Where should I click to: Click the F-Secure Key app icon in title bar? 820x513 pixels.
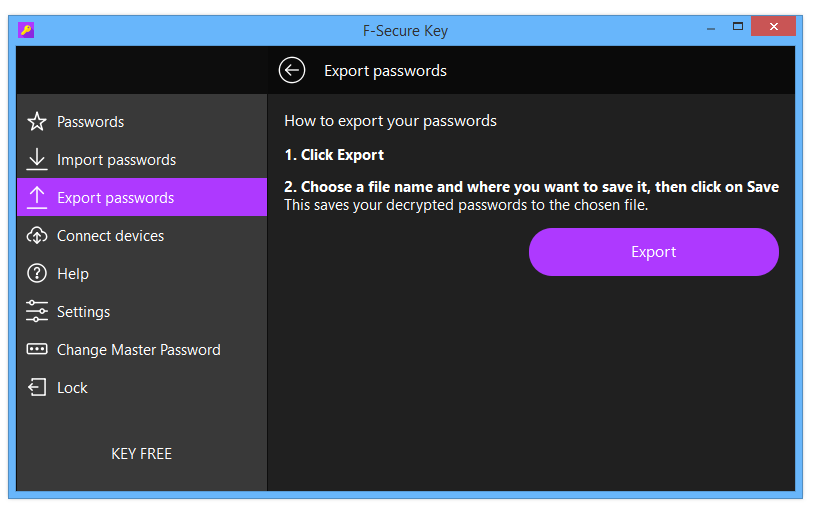pyautogui.click(x=26, y=30)
